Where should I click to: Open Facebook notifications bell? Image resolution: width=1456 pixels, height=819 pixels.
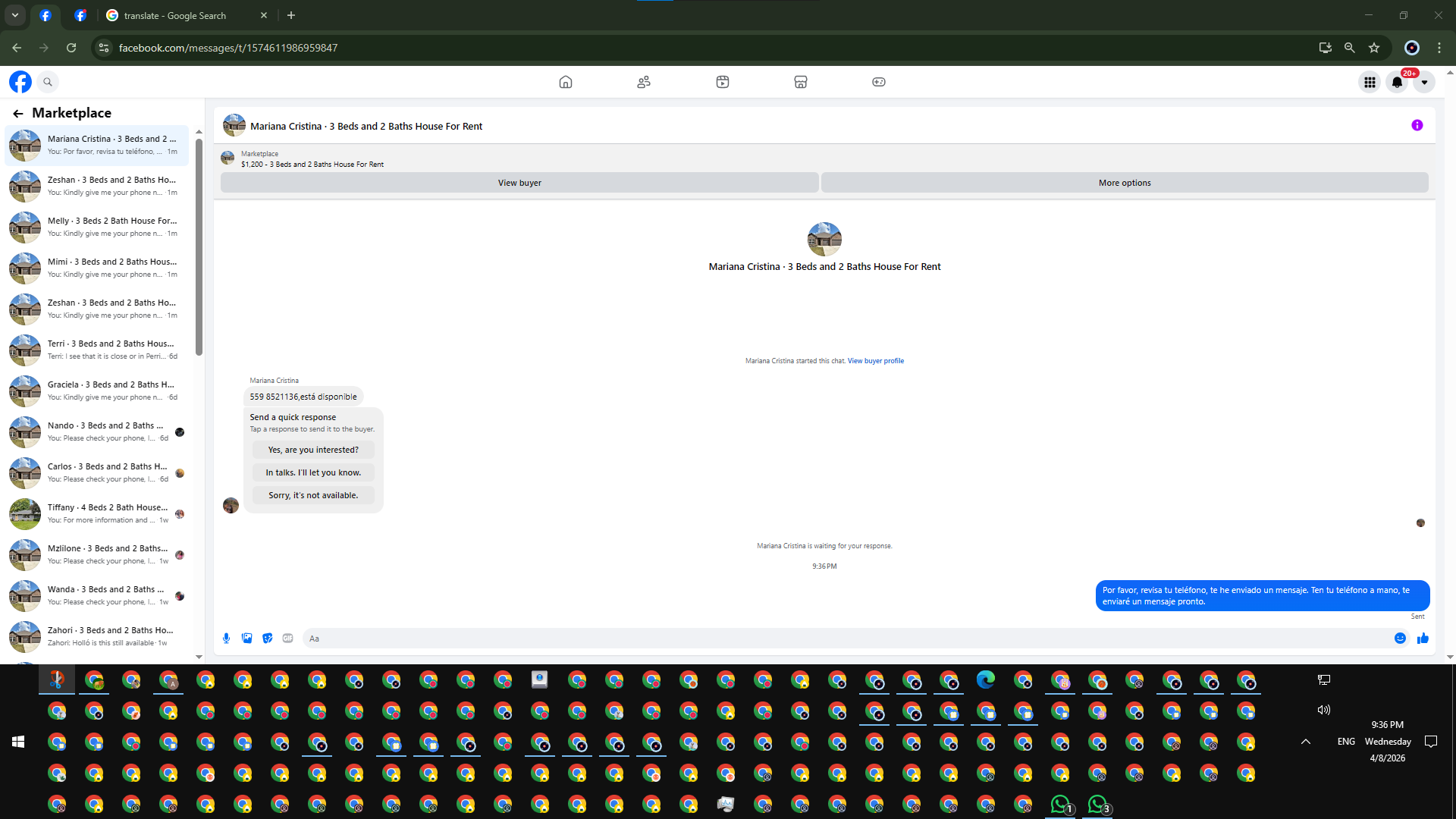pos(1396,83)
